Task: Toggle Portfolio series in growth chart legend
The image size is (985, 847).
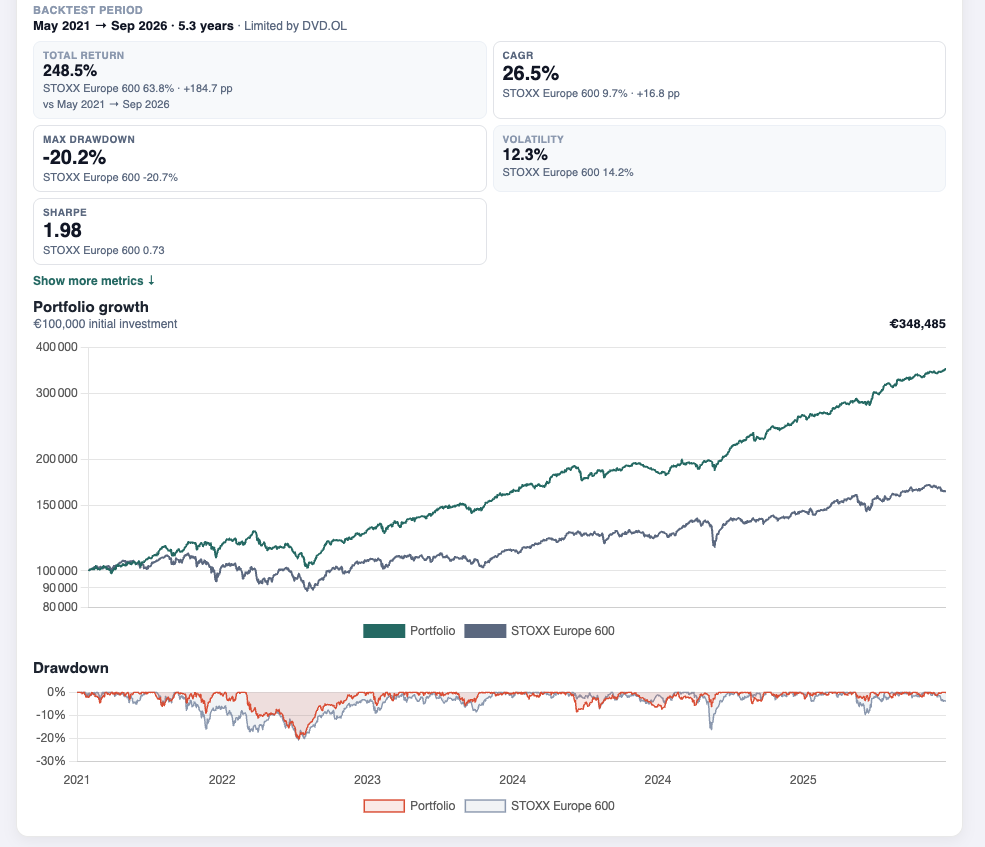Action: coord(409,631)
